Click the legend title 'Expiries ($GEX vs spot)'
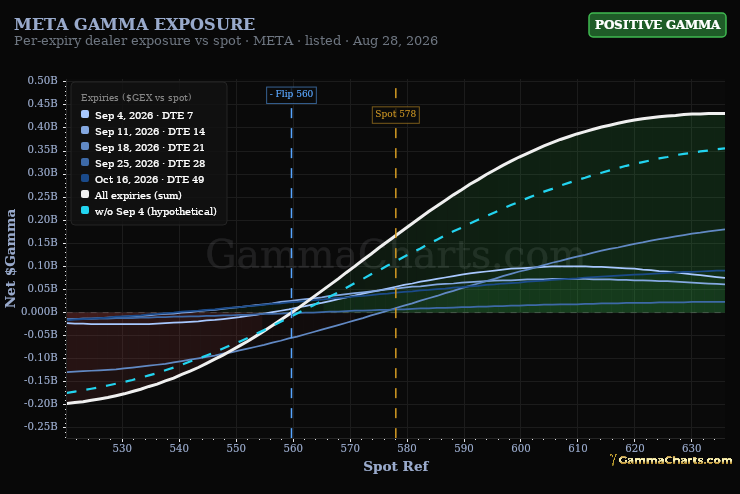Viewport: 740px width, 494px height. tap(136, 98)
